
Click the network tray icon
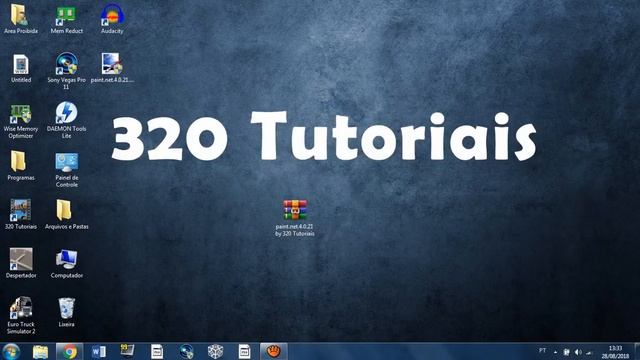pos(589,352)
